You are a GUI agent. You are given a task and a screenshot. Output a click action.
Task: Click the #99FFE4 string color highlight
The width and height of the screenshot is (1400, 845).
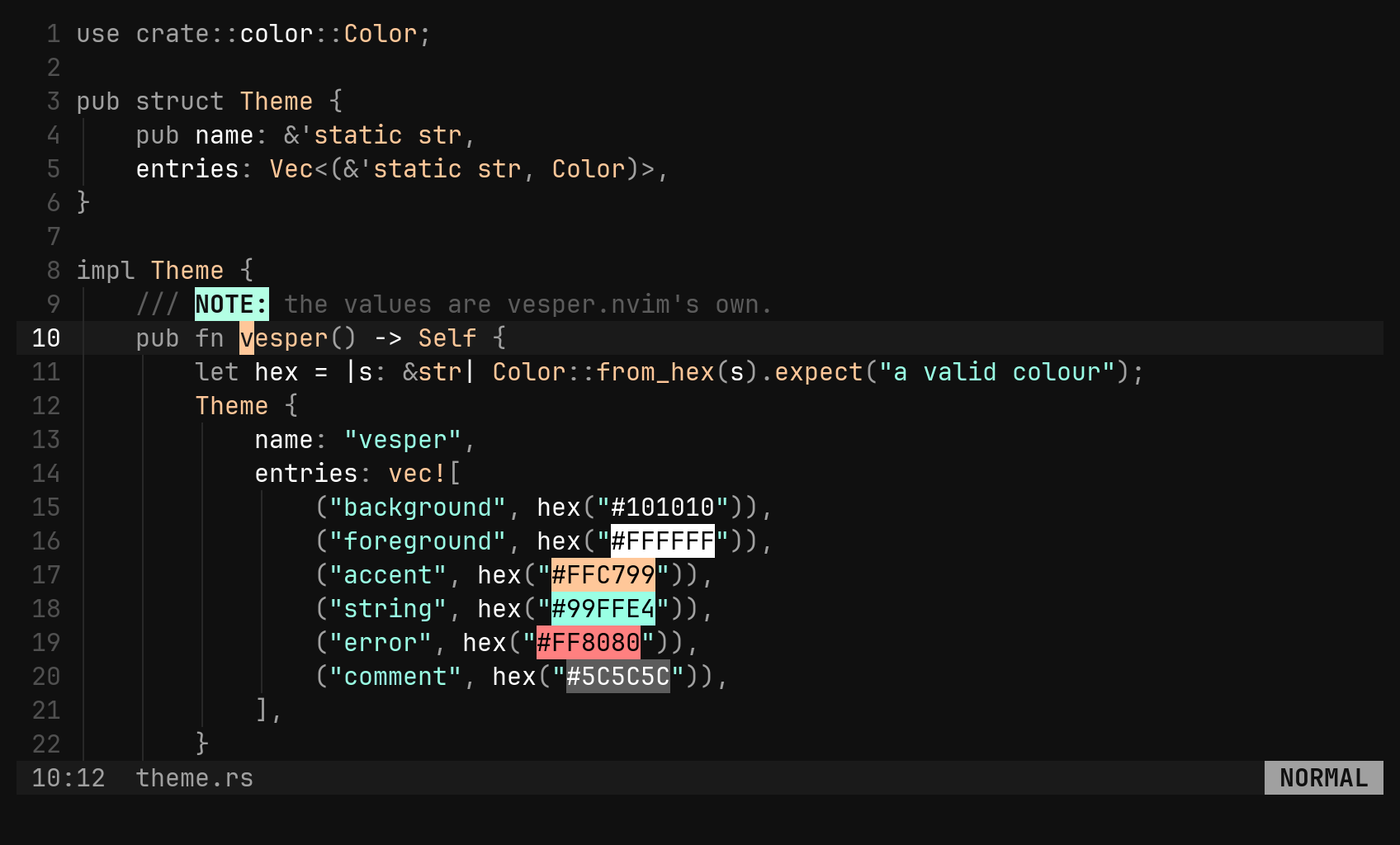tap(603, 609)
